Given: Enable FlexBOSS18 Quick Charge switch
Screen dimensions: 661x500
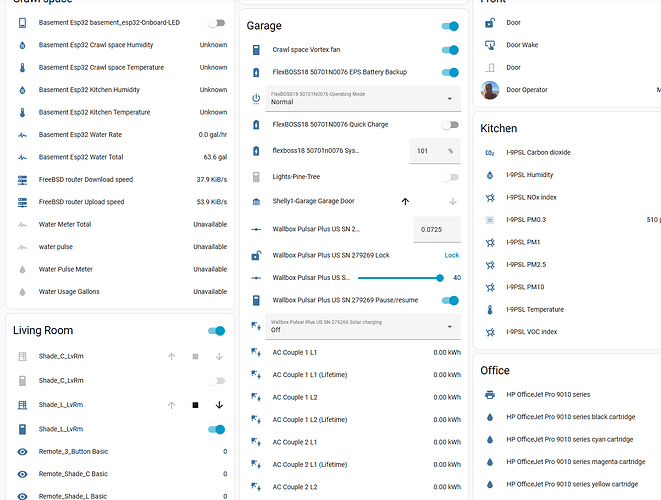Looking at the screenshot, I should coord(450,125).
